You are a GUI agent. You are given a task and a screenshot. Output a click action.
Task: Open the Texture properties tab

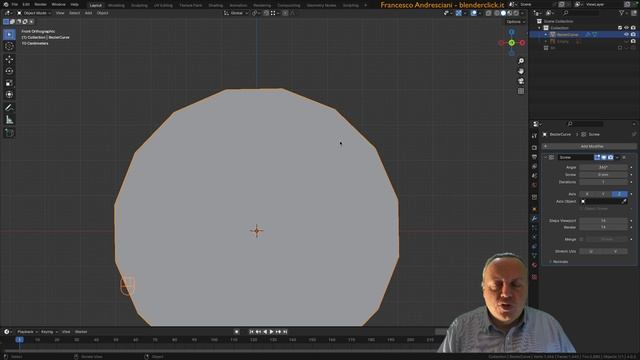pos(534,277)
